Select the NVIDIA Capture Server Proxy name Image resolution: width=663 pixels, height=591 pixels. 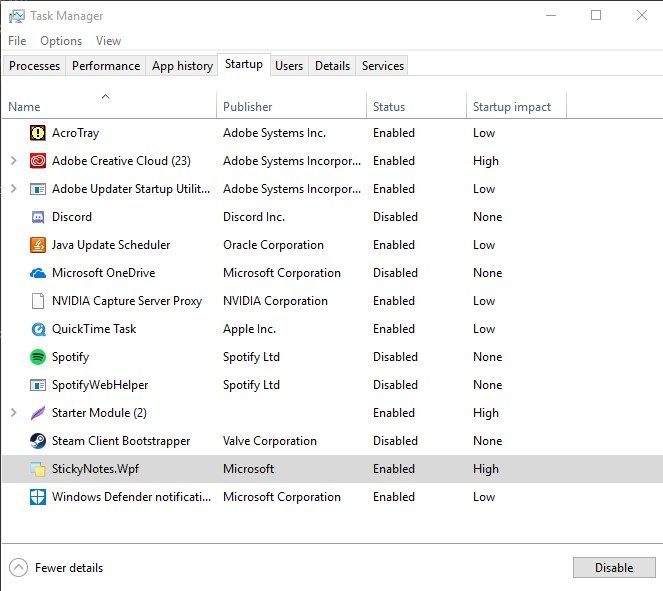tap(127, 301)
